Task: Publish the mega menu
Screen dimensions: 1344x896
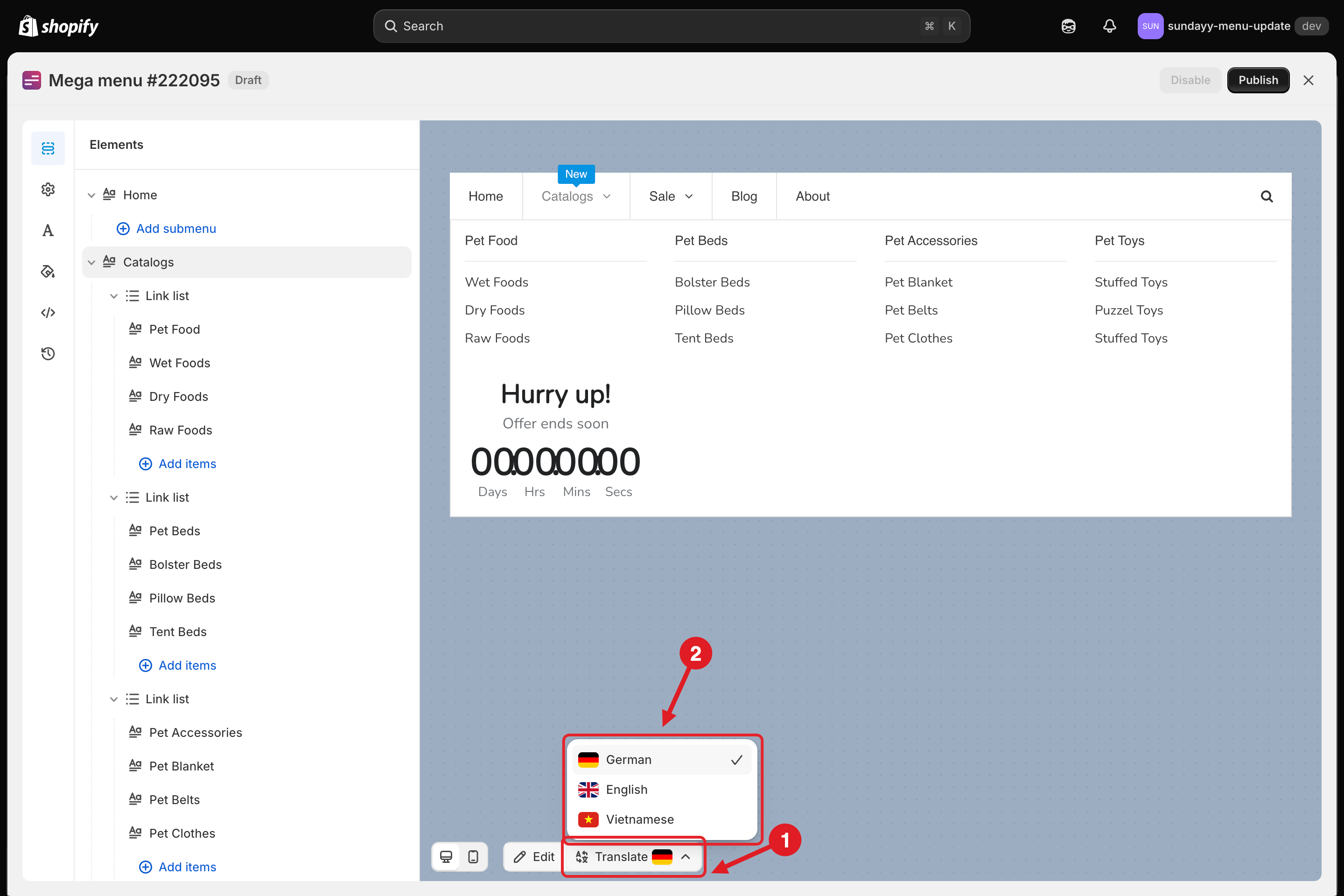Action: coord(1258,80)
